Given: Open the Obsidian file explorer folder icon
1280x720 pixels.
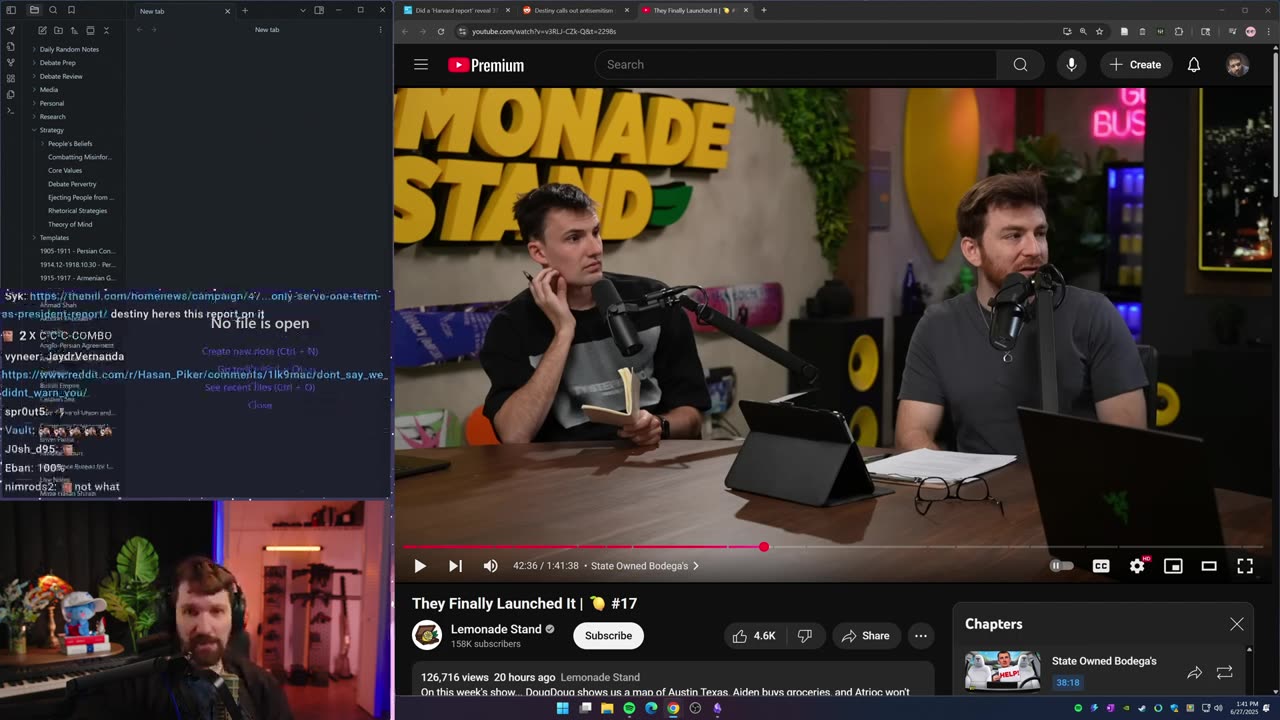Looking at the screenshot, I should pos(34,10).
